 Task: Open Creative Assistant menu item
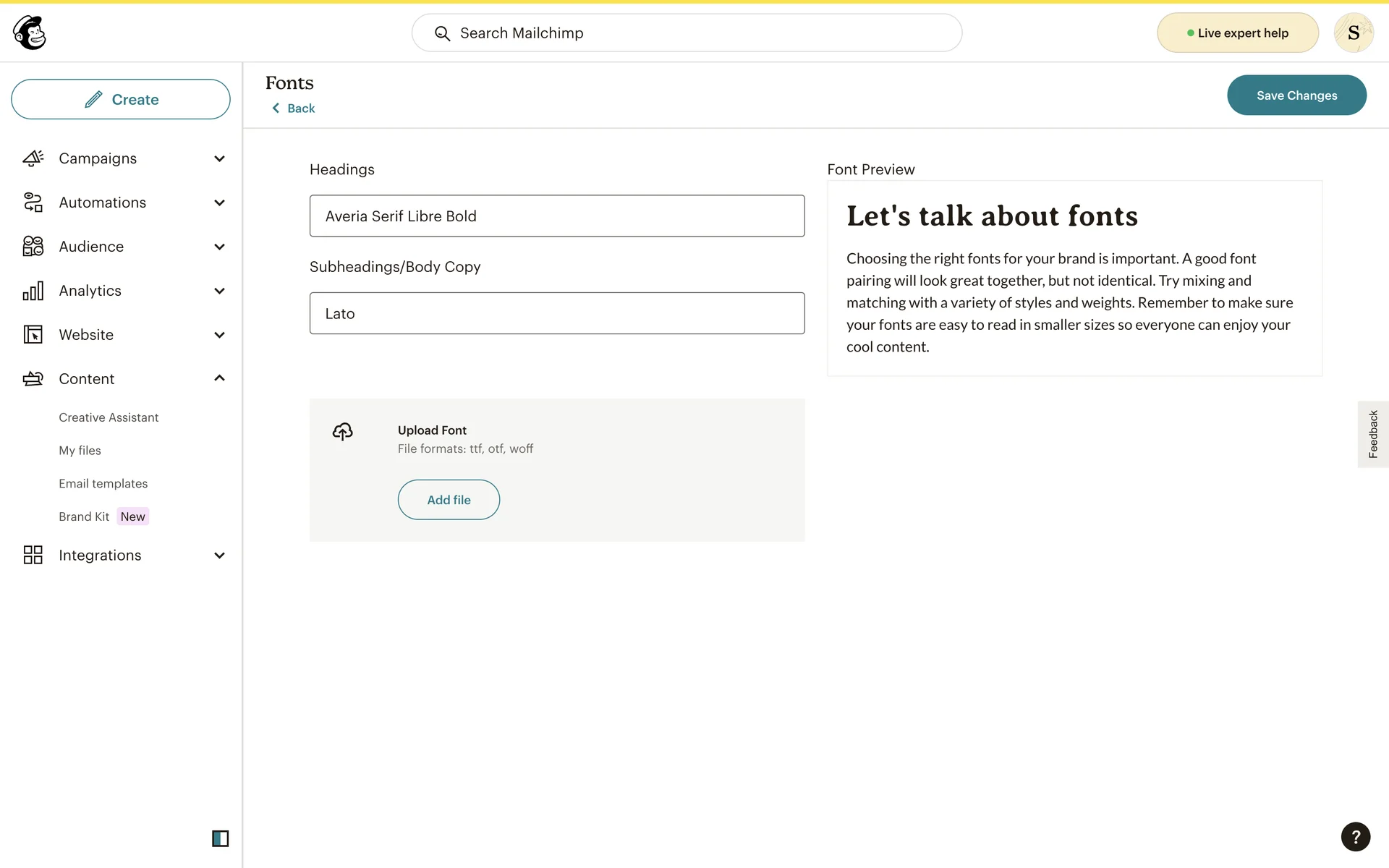point(109,417)
